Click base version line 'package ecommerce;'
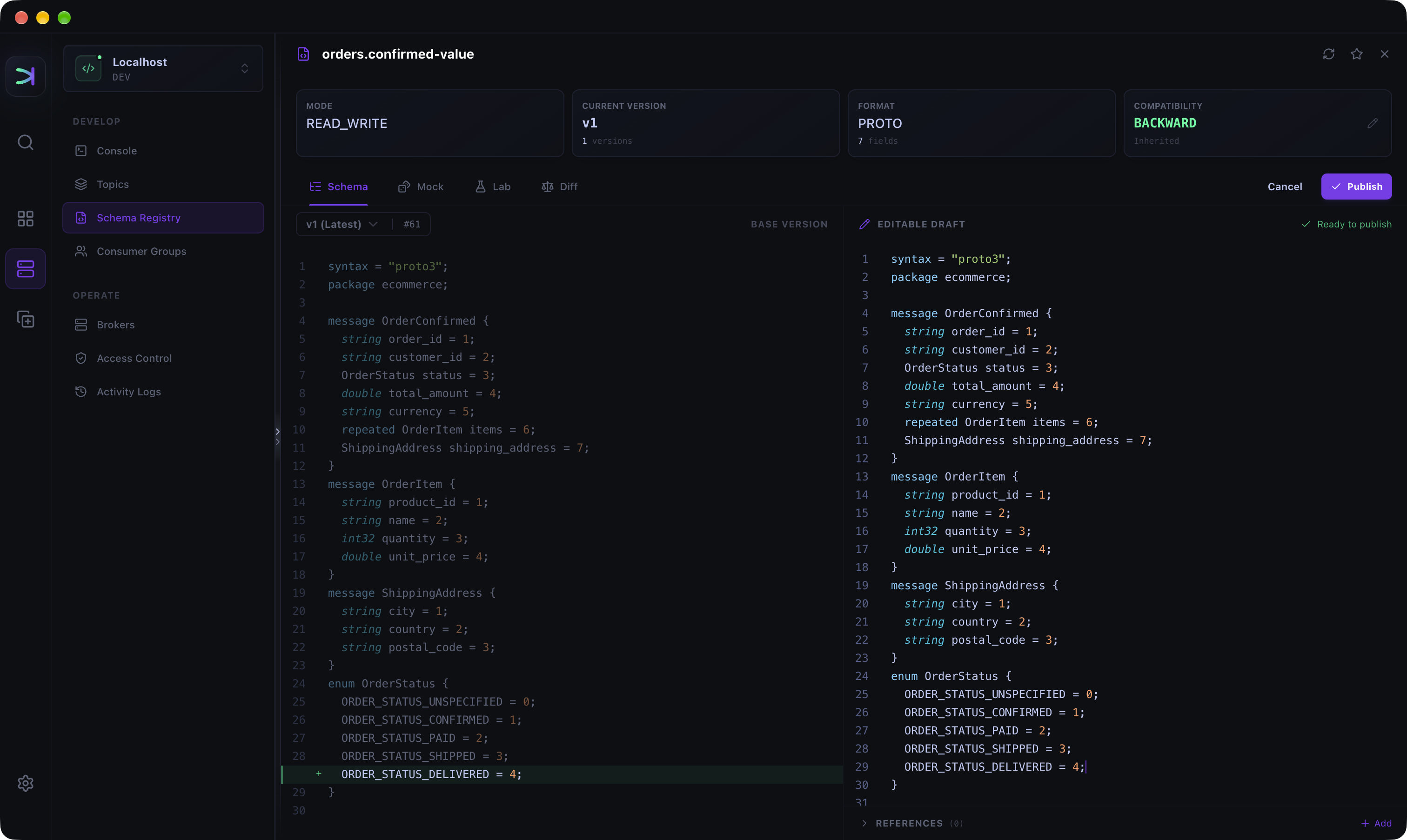 (x=388, y=284)
